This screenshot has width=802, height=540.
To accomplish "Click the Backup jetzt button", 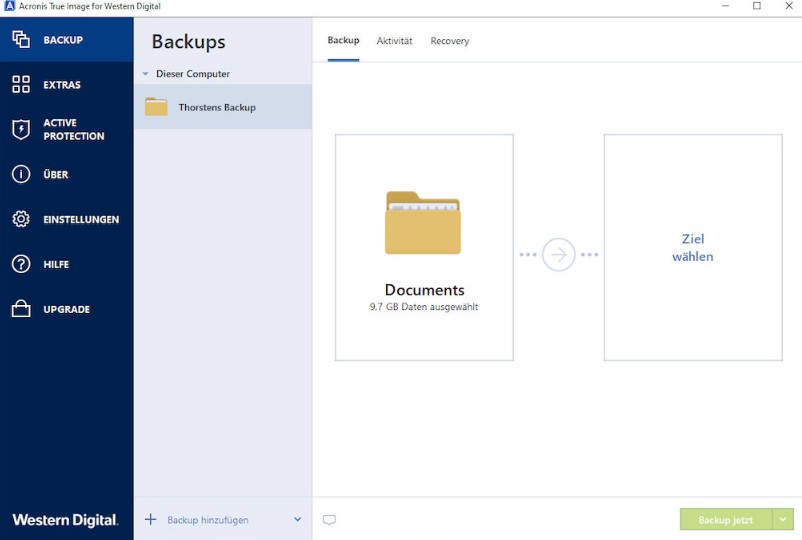I will [726, 520].
